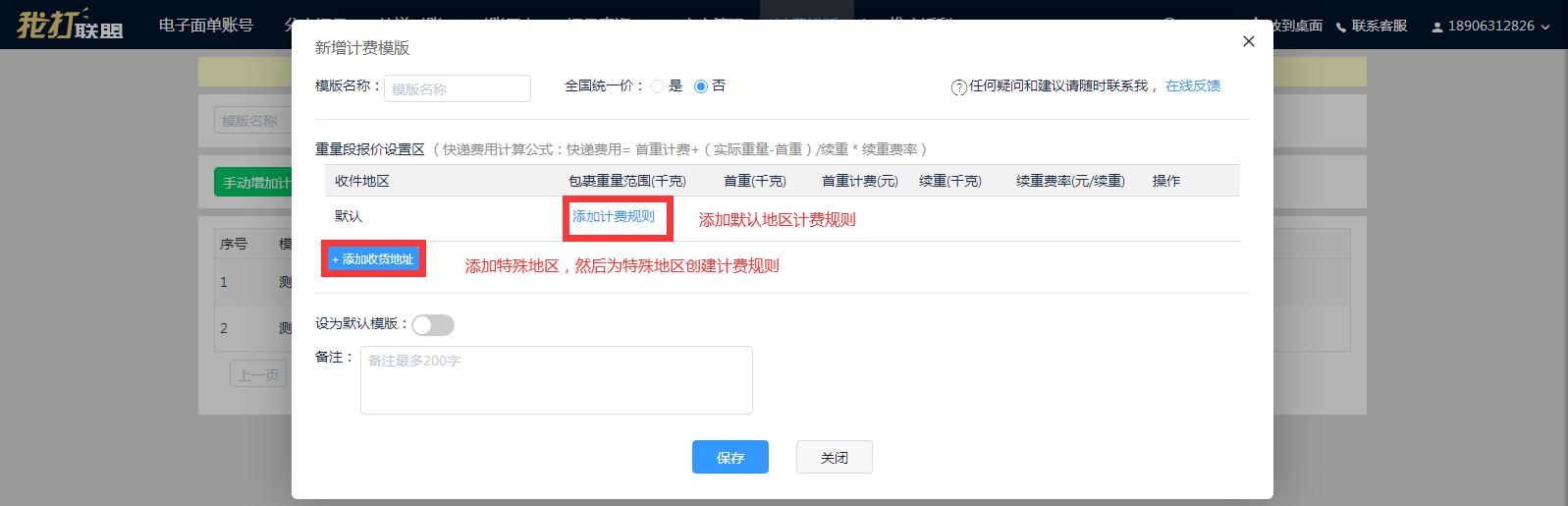Click into the 备注 text area
This screenshot has height=506, width=1568.
(556, 379)
